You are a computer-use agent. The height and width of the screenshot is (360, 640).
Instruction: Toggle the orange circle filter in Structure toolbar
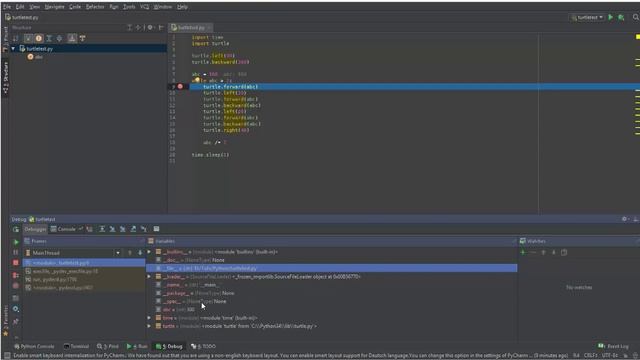click(39, 38)
